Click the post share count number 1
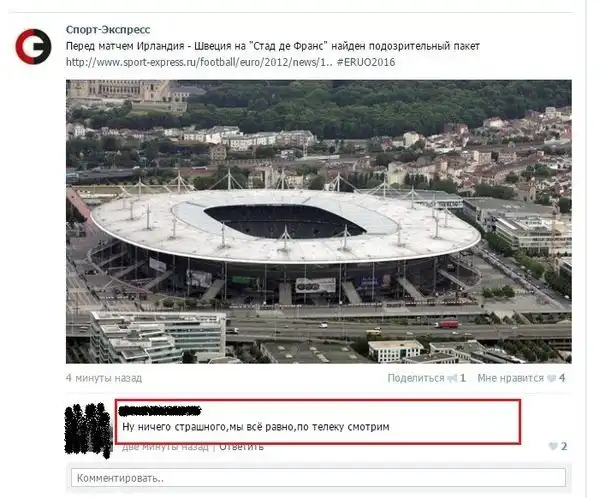 coord(463,378)
